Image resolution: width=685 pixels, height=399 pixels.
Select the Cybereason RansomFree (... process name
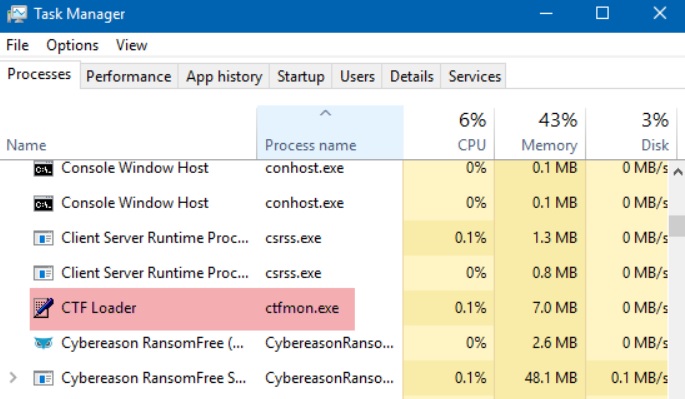(329, 343)
